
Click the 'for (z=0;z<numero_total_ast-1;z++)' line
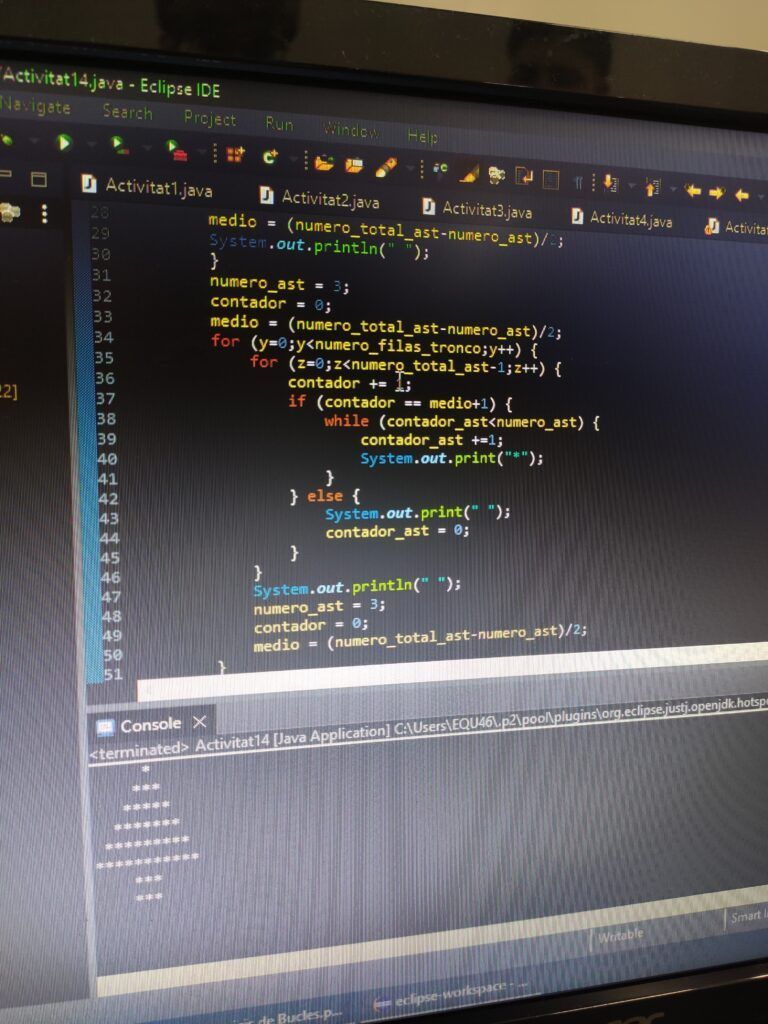(x=405, y=367)
